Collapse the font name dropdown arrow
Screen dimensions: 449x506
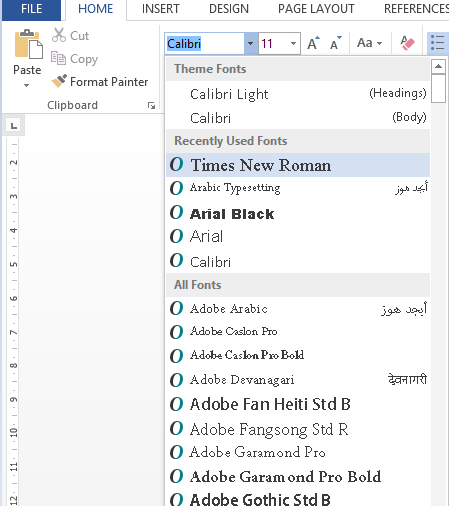[x=250, y=43]
